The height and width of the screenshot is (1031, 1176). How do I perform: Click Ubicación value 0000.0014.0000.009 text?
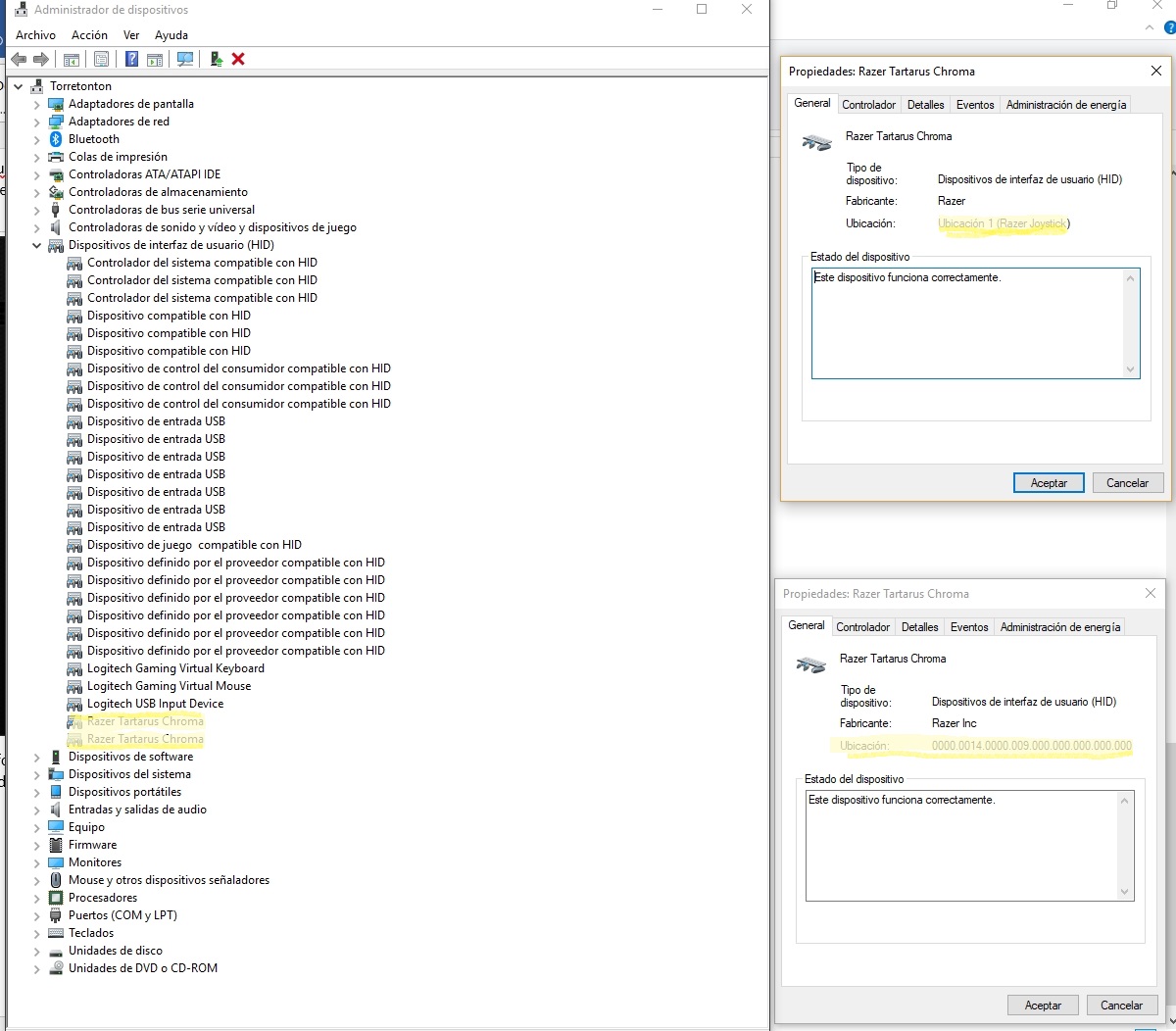click(x=1032, y=746)
